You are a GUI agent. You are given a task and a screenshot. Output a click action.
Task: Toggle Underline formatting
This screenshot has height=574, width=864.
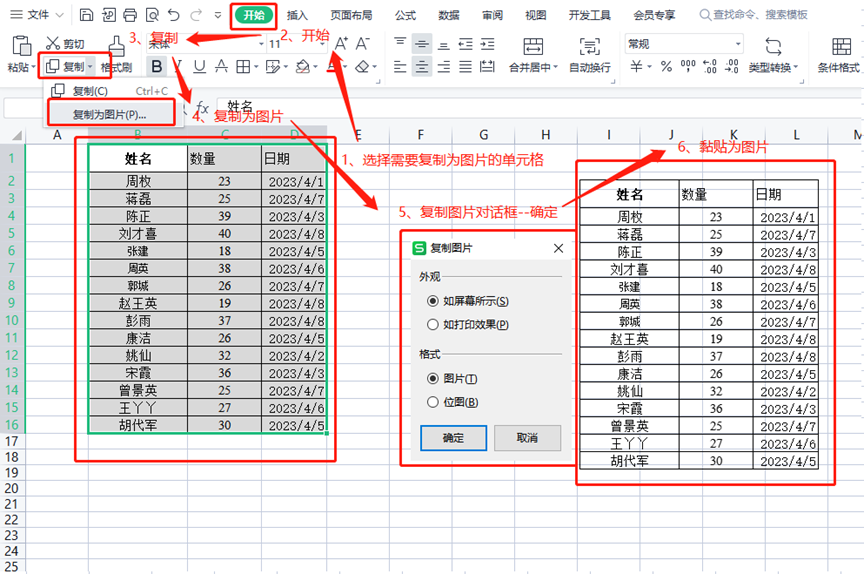[199, 67]
